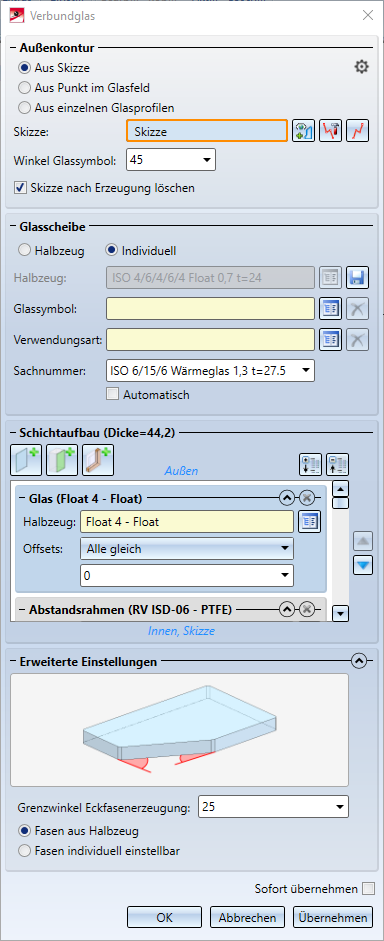This screenshot has width=384, height=941.
Task: Click the expand all layers icon
Action: tap(311, 464)
